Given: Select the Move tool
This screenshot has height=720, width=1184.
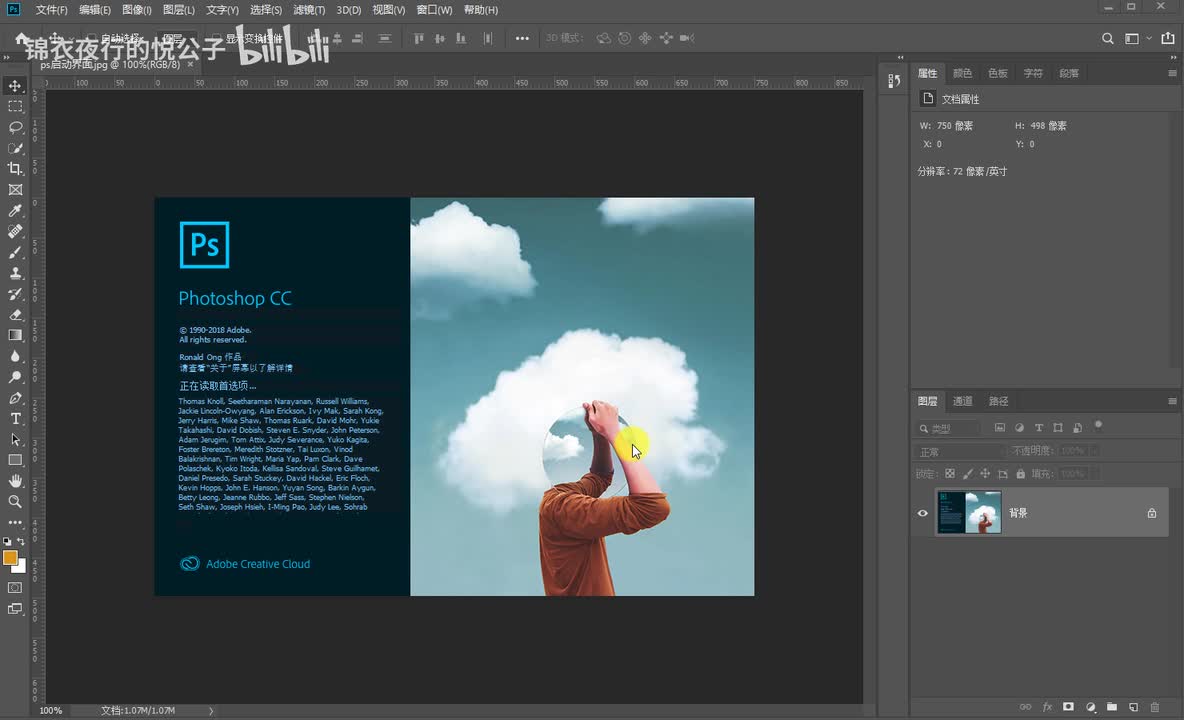Looking at the screenshot, I should [15, 86].
